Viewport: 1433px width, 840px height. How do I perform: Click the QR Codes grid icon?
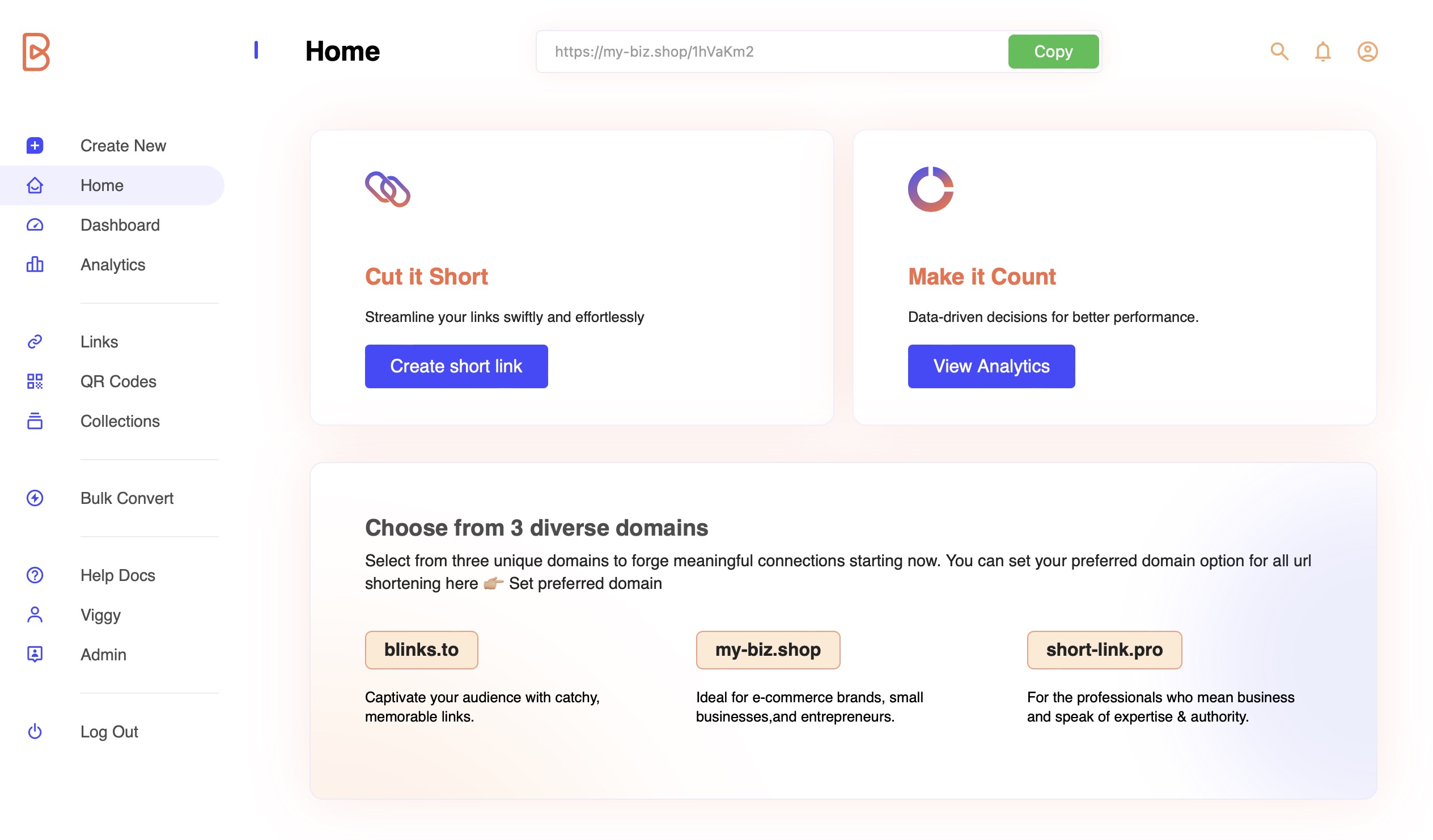tap(35, 381)
